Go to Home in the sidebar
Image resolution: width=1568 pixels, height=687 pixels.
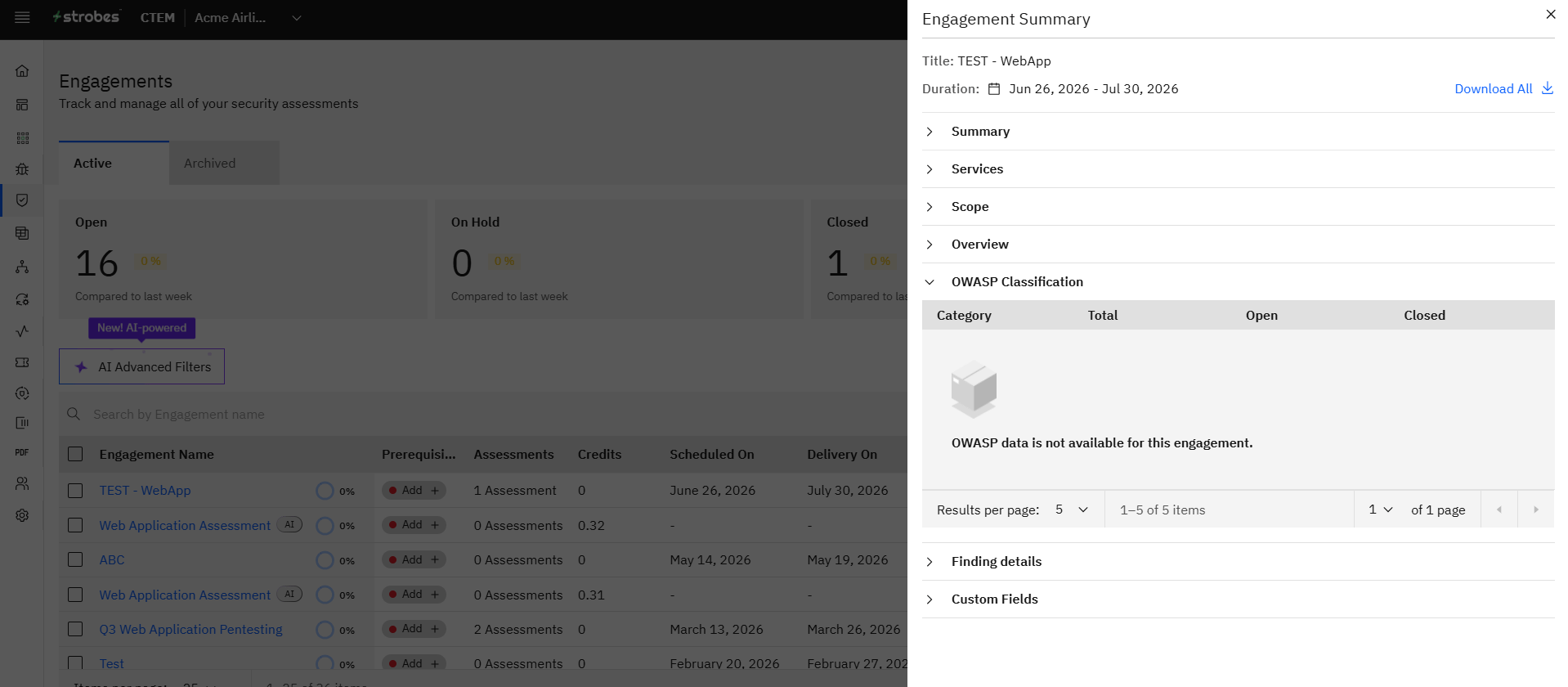tap(22, 71)
